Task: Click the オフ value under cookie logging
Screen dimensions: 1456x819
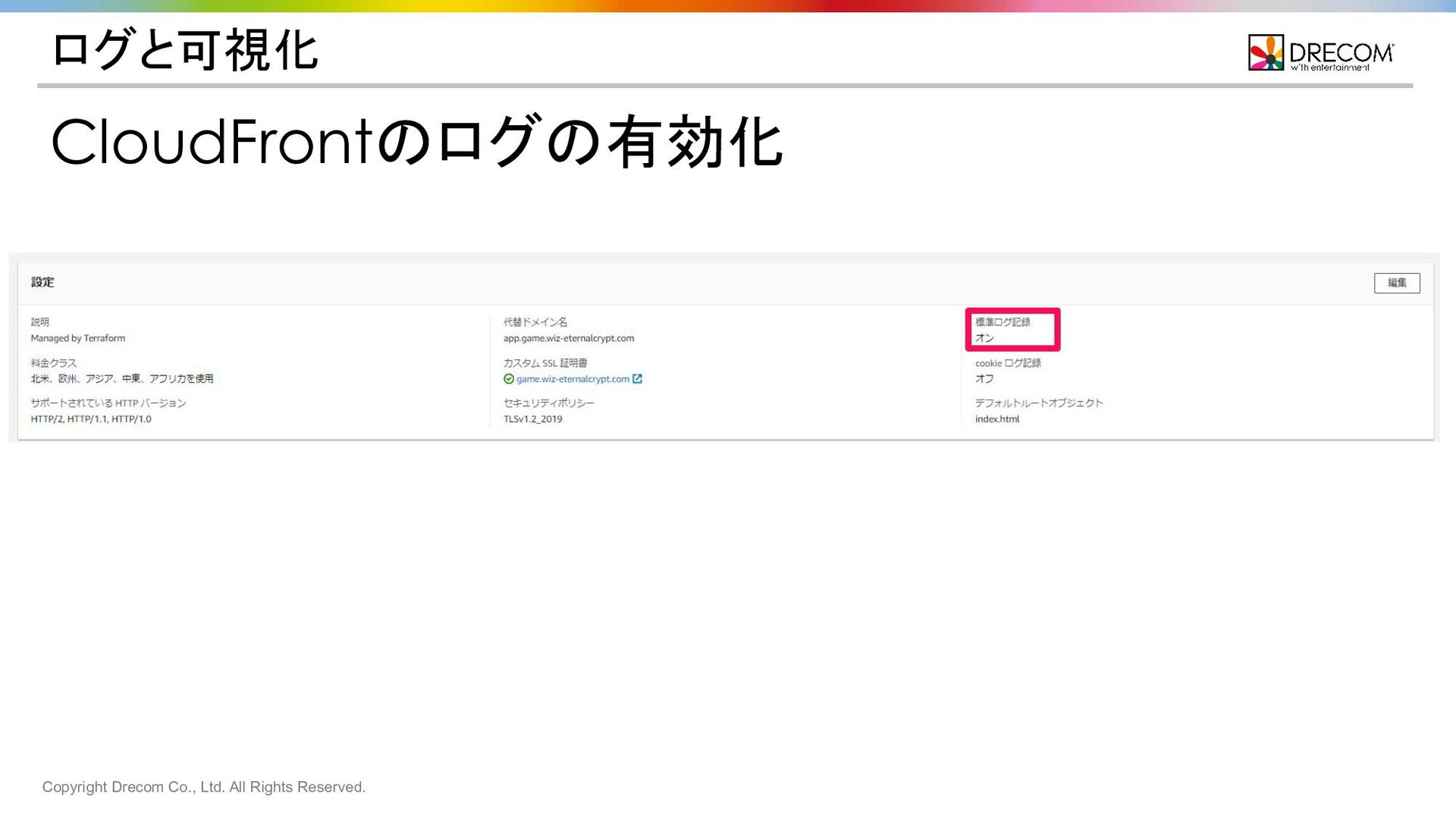Action: click(x=984, y=378)
